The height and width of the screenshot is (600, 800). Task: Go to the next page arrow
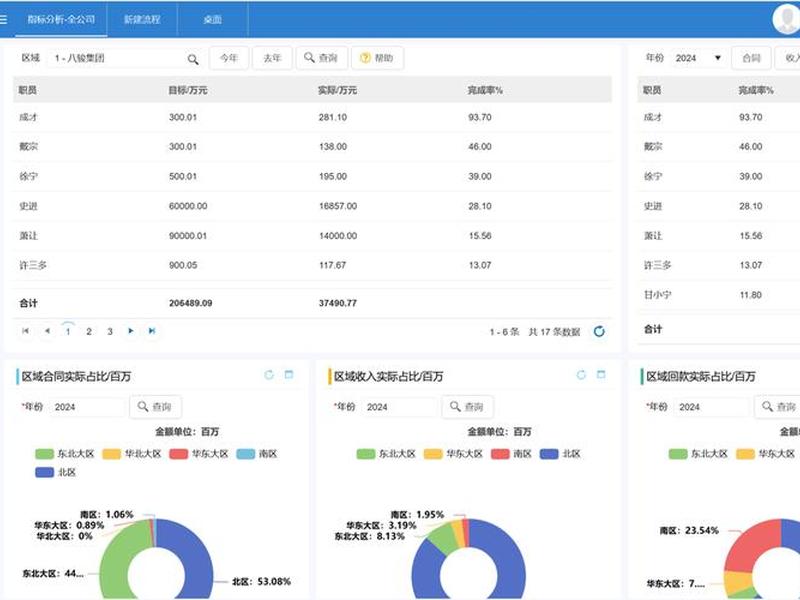pyautogui.click(x=131, y=331)
